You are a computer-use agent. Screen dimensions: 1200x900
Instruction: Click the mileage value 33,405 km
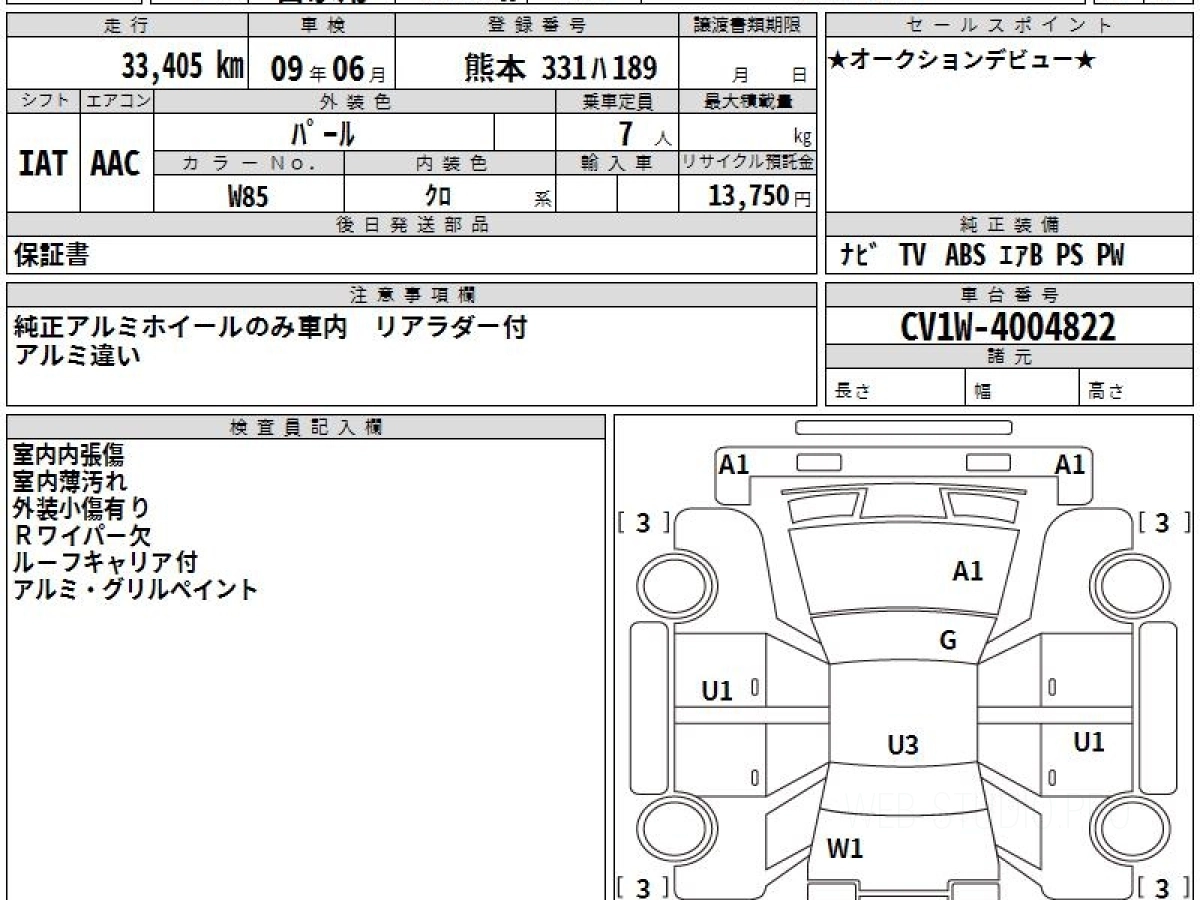tap(183, 67)
